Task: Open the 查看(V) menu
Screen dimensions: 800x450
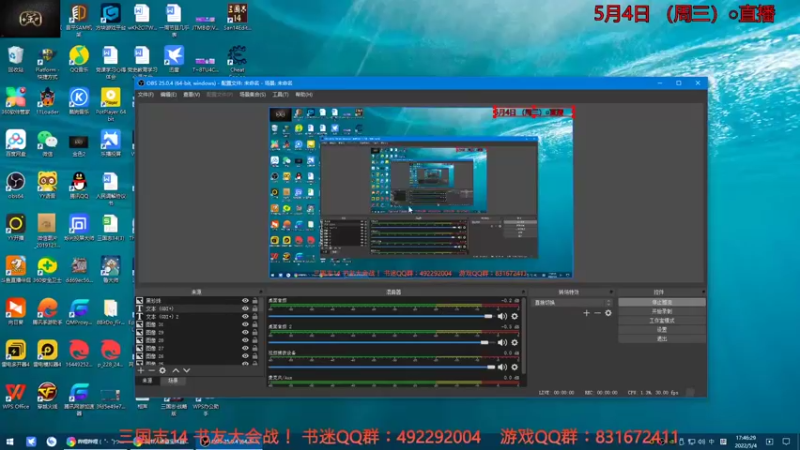Action: 191,94
